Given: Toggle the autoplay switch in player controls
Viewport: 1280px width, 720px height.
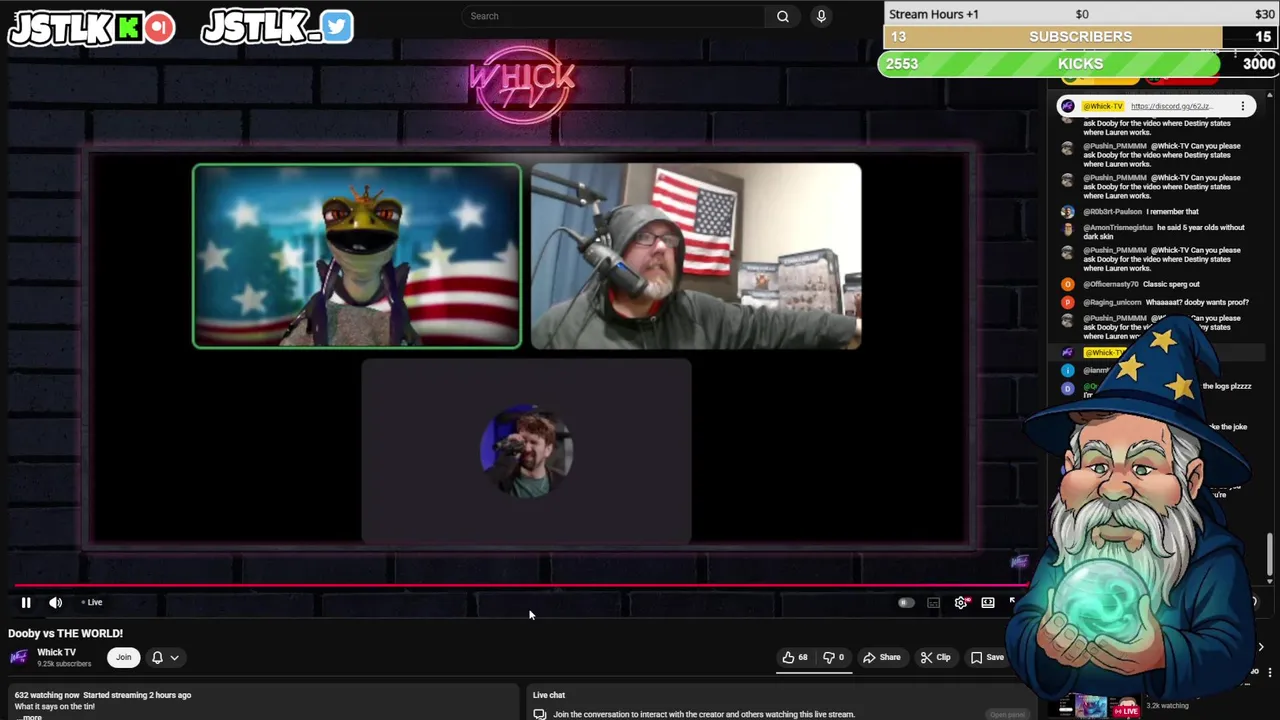Looking at the screenshot, I should click(906, 602).
